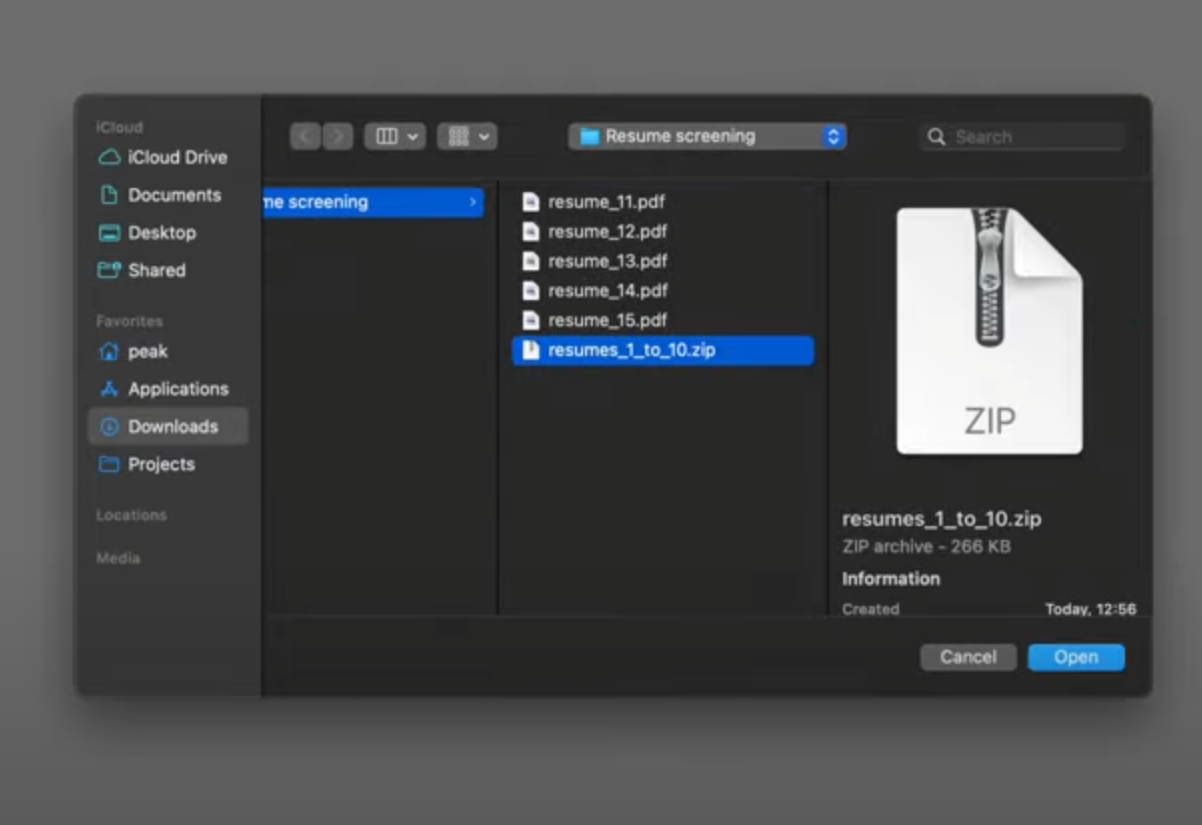Image resolution: width=1202 pixels, height=825 pixels.
Task: Select the resume_14.pdf file
Action: (607, 291)
